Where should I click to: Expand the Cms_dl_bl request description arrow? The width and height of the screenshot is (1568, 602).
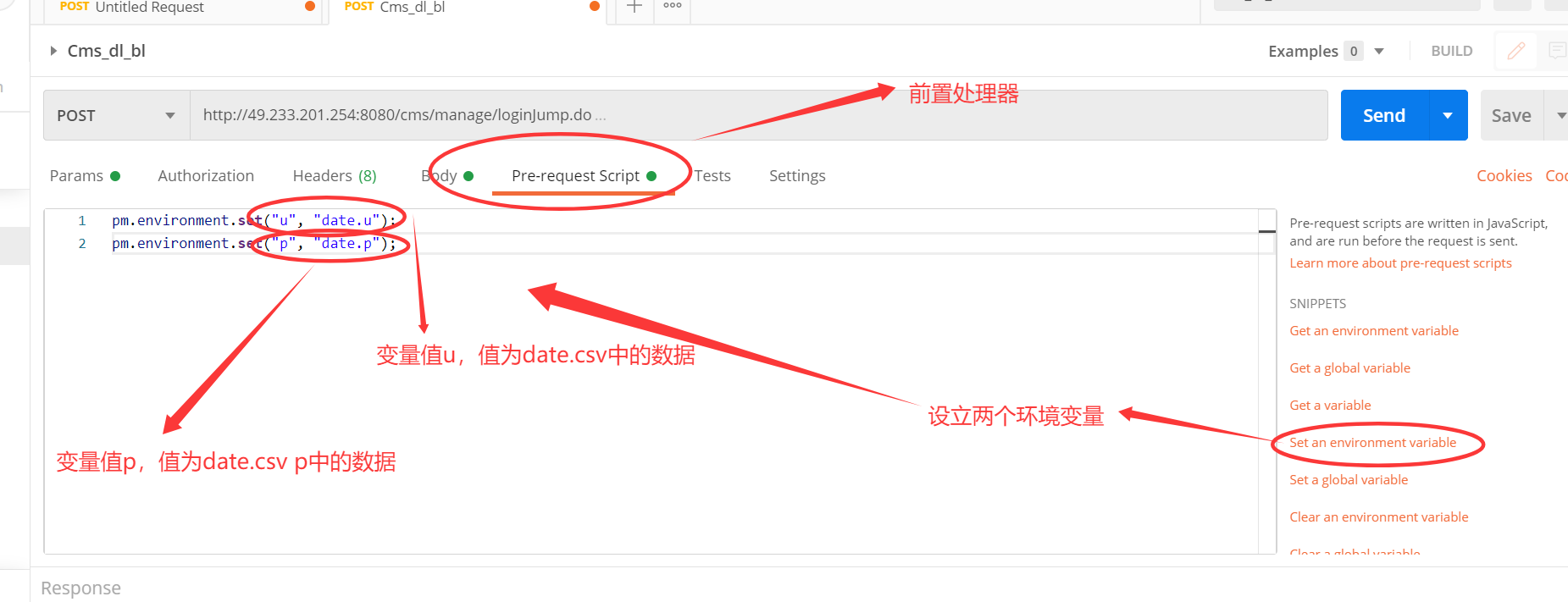pos(53,51)
